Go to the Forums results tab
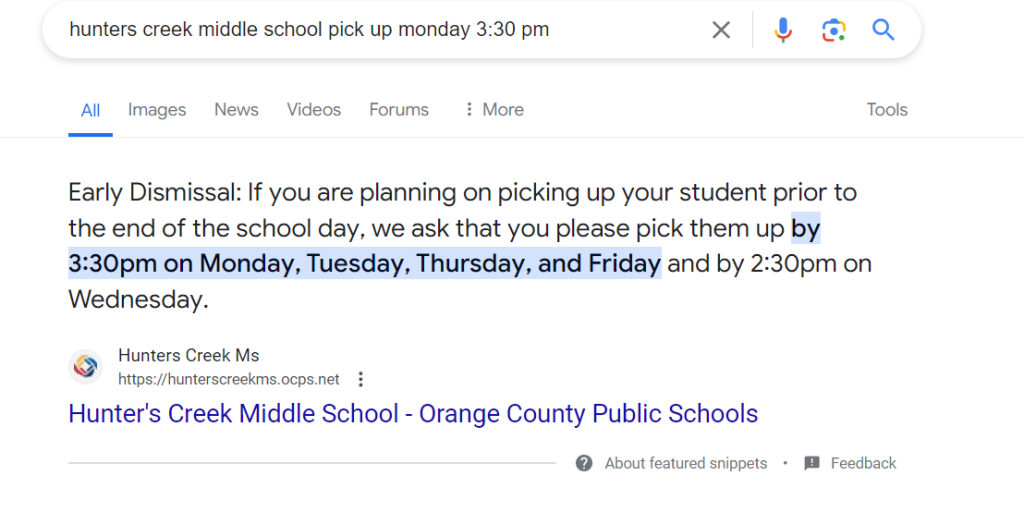 pyautogui.click(x=399, y=110)
